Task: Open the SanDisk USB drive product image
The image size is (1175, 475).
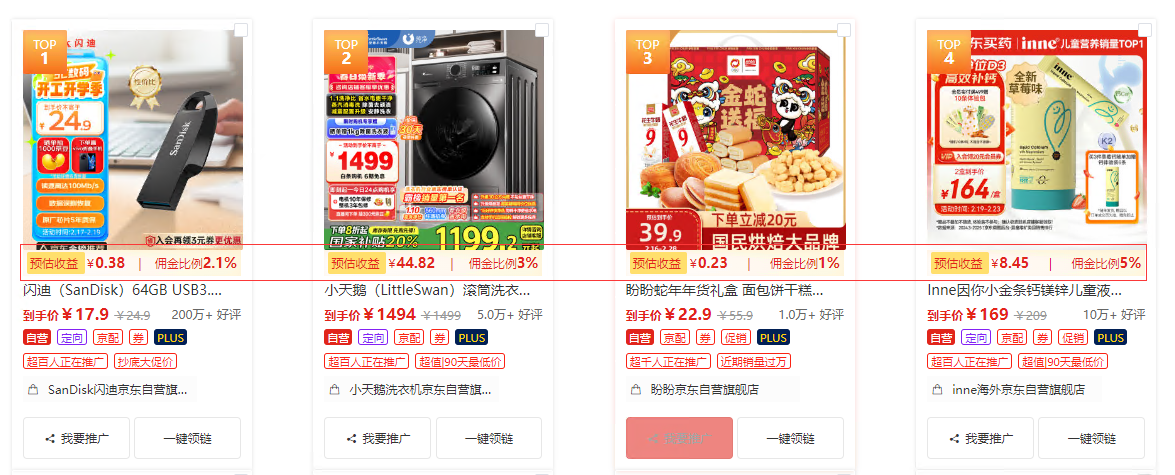Action: point(133,139)
